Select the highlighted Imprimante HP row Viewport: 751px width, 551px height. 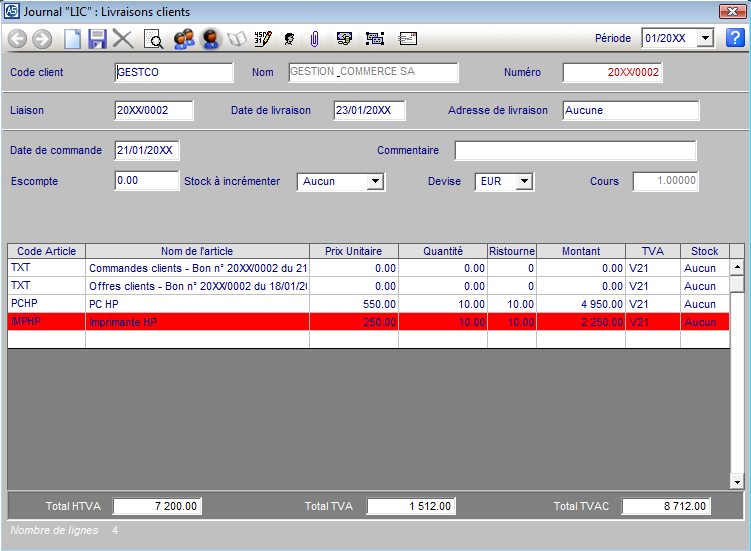pos(197,322)
